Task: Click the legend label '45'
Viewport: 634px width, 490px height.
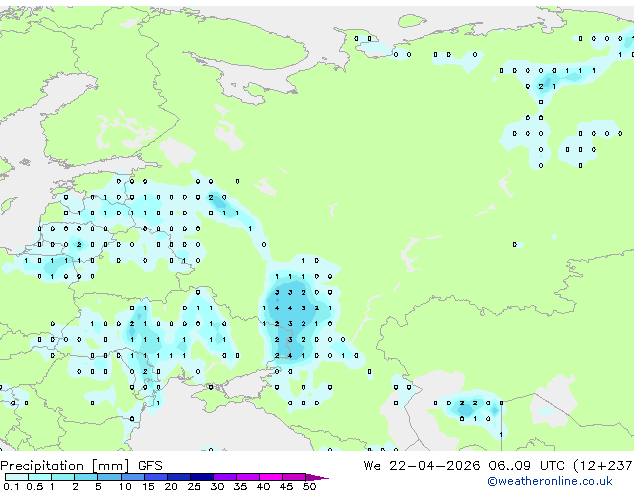Action: (286, 486)
